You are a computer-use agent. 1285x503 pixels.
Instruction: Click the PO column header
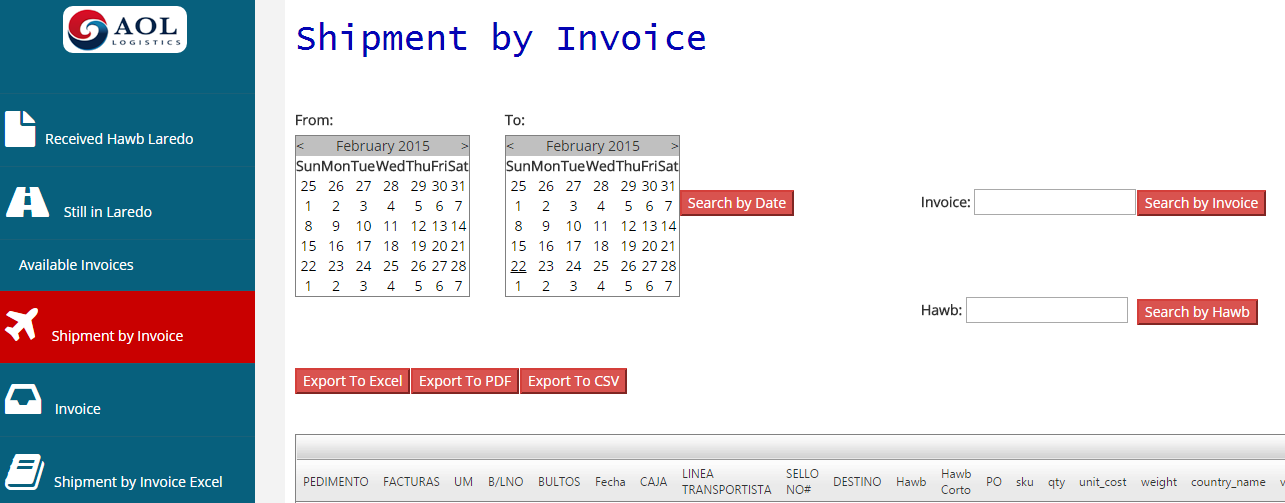coord(994,482)
